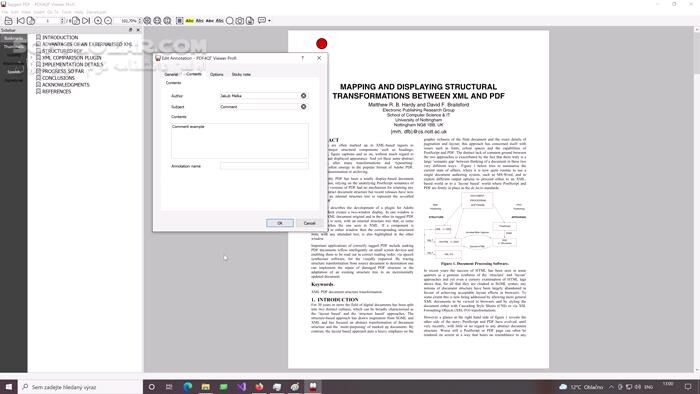Select the yellow text highlight tool

[190, 21]
